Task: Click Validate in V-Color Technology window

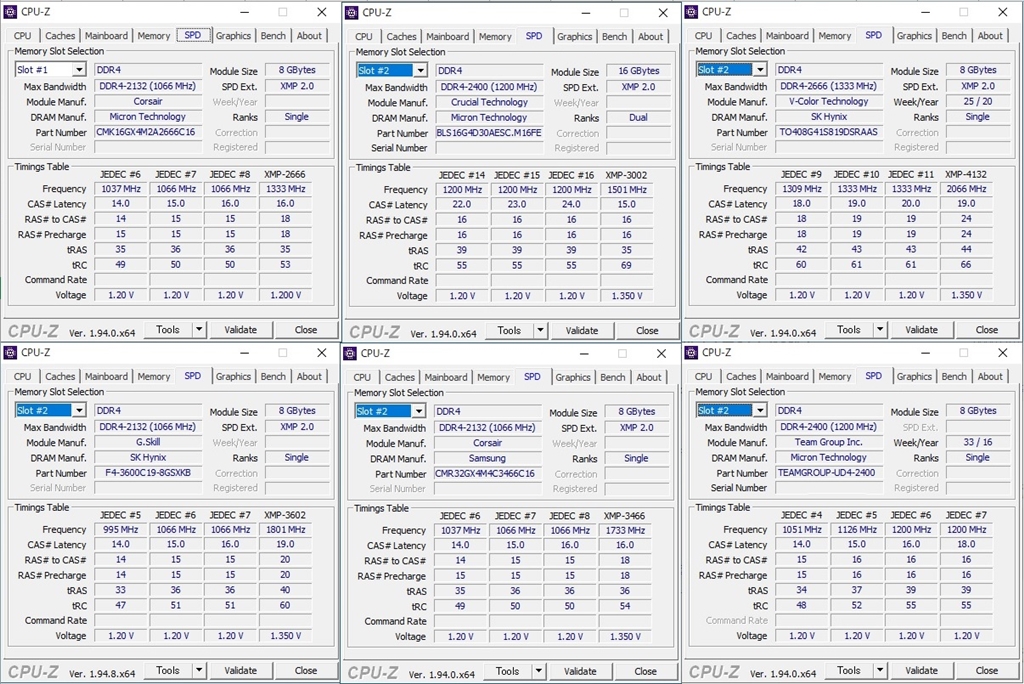Action: point(921,330)
